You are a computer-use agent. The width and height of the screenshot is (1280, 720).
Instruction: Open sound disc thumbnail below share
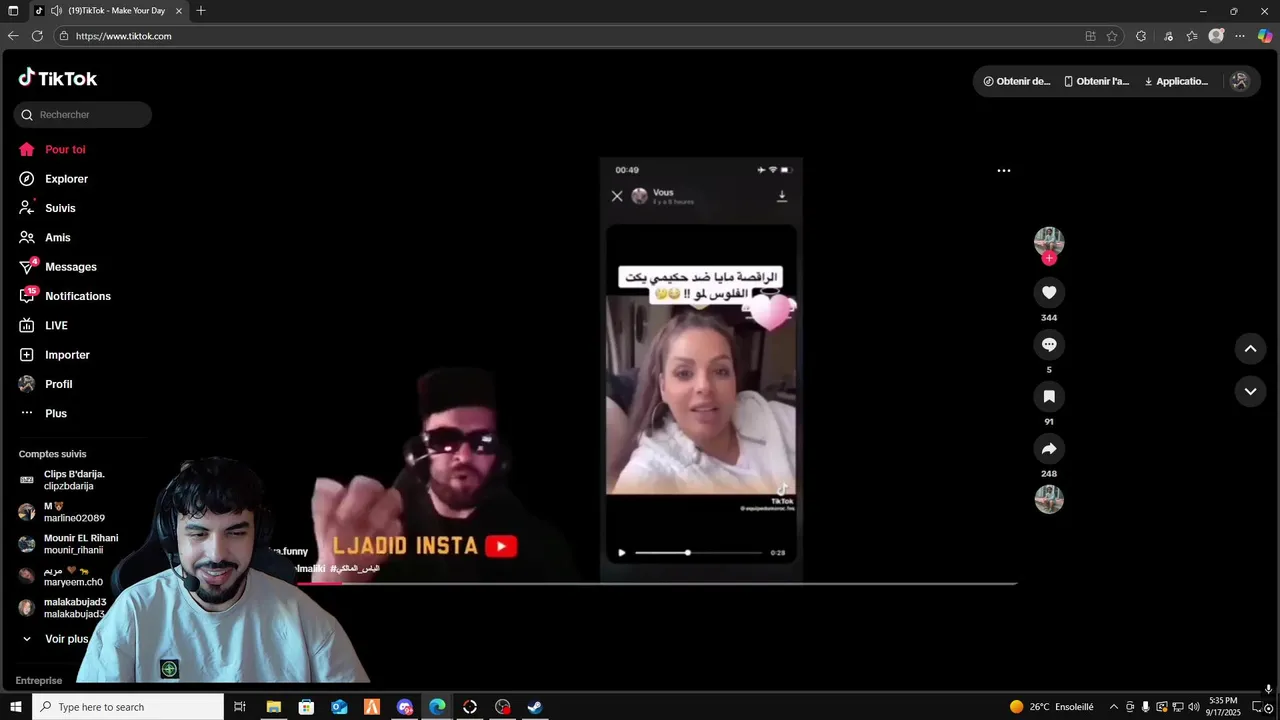pyautogui.click(x=1049, y=499)
